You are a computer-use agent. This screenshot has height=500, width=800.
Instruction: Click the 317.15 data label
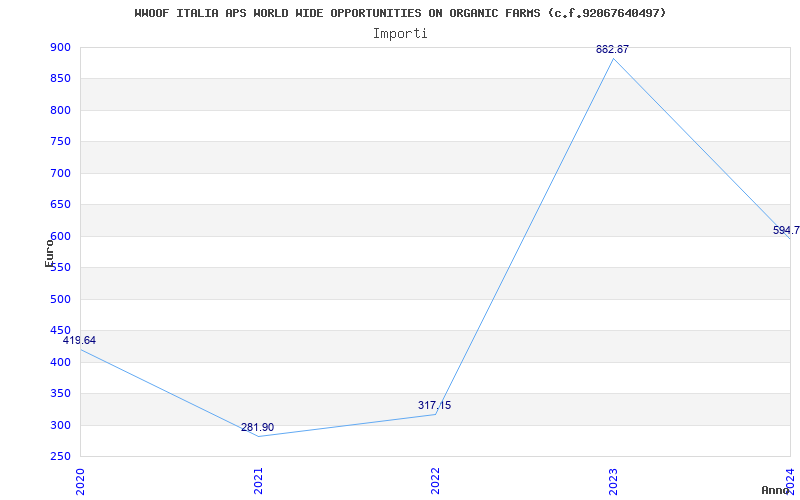click(435, 406)
